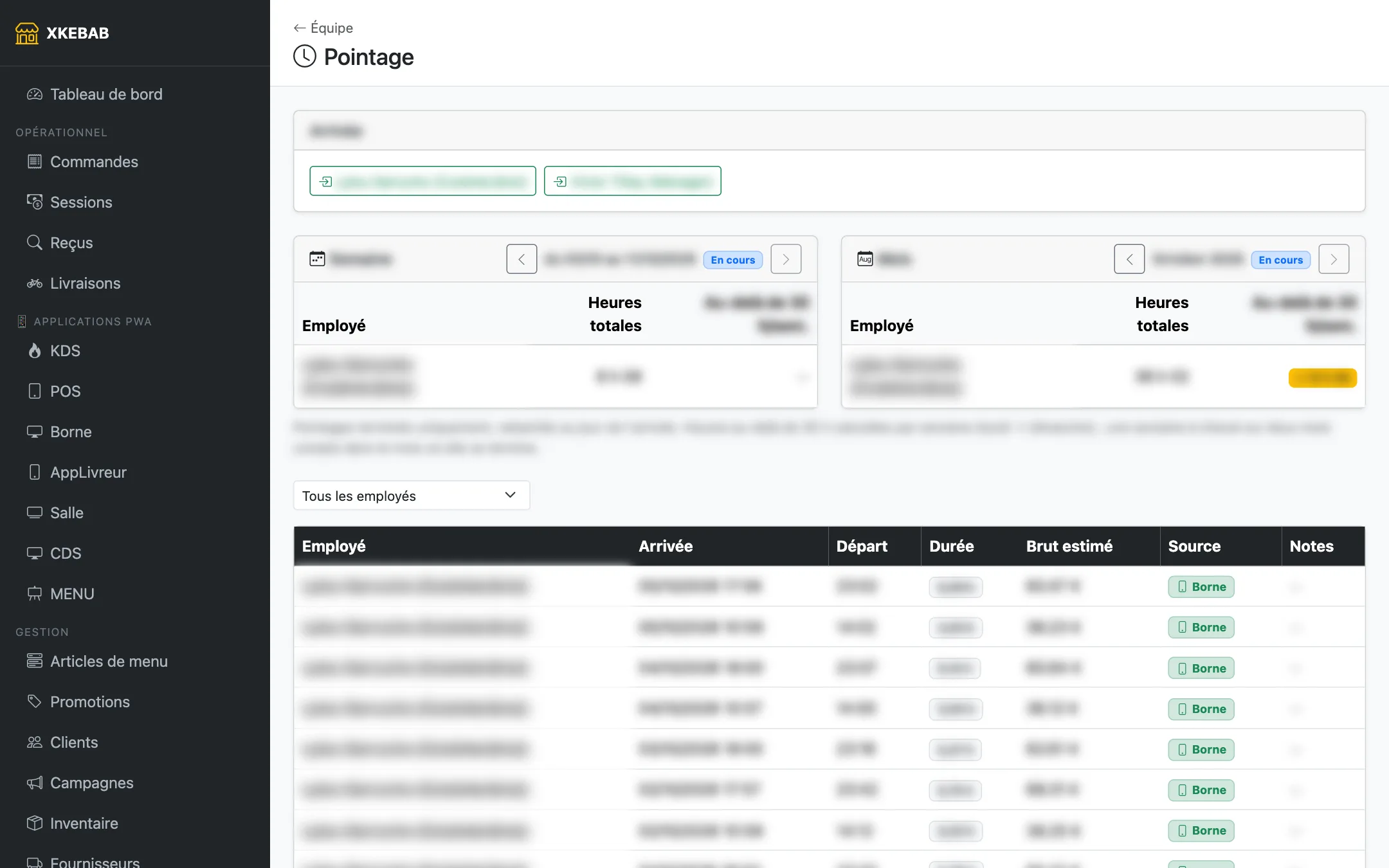Click the monthly panel Aug calendar icon

tap(865, 259)
